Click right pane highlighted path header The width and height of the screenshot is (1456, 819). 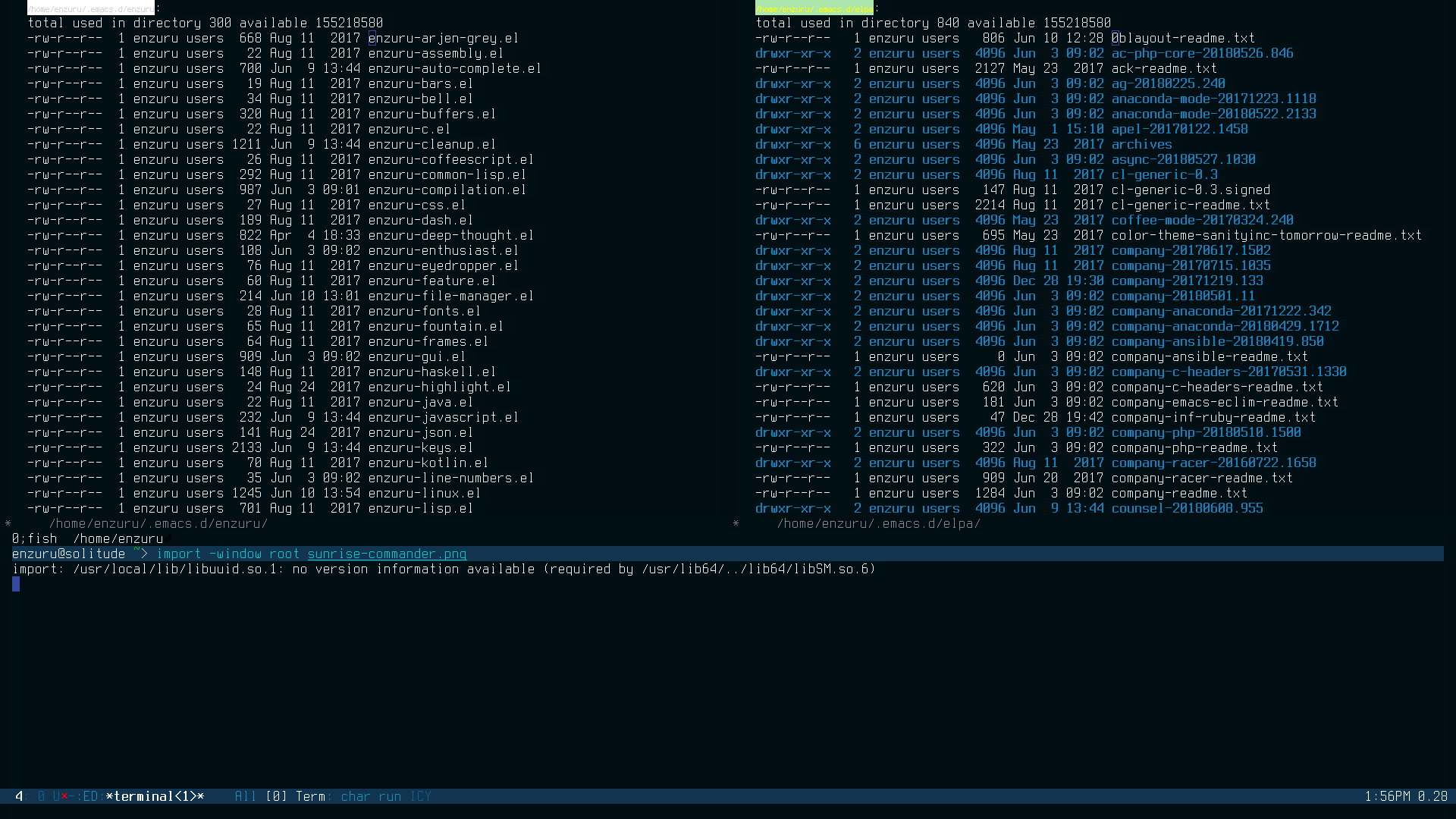pos(814,9)
